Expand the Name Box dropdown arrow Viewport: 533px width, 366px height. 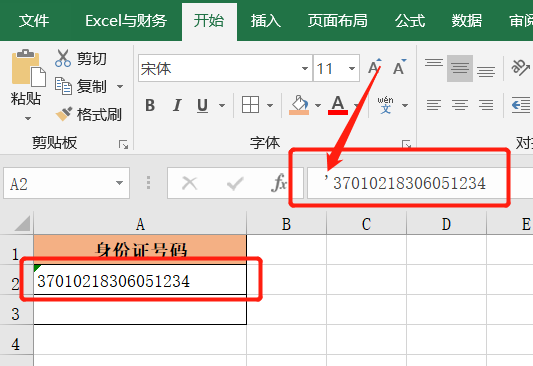coord(119,184)
